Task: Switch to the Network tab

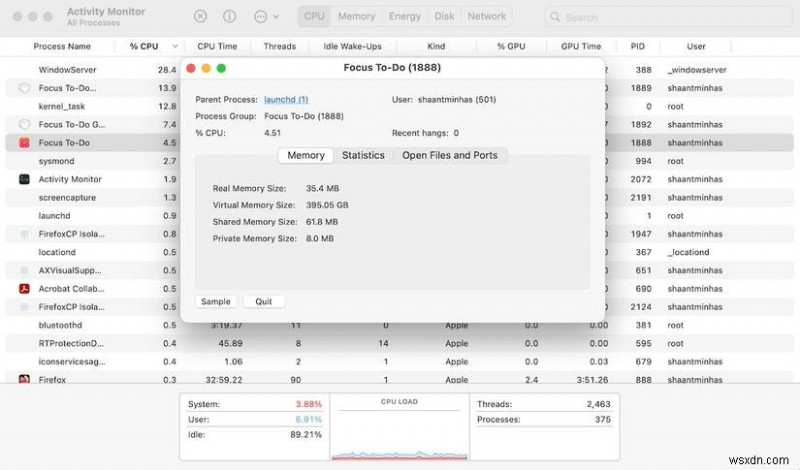Action: click(487, 16)
